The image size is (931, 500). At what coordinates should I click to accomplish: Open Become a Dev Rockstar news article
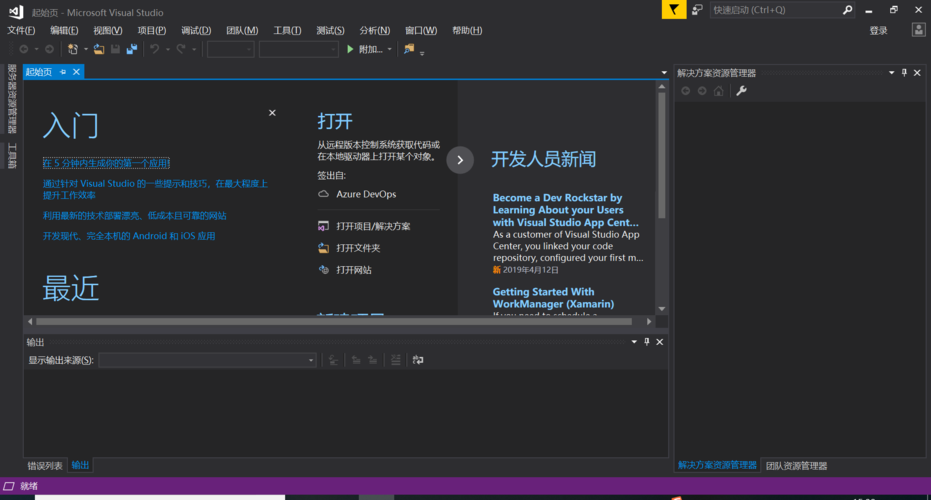point(565,210)
